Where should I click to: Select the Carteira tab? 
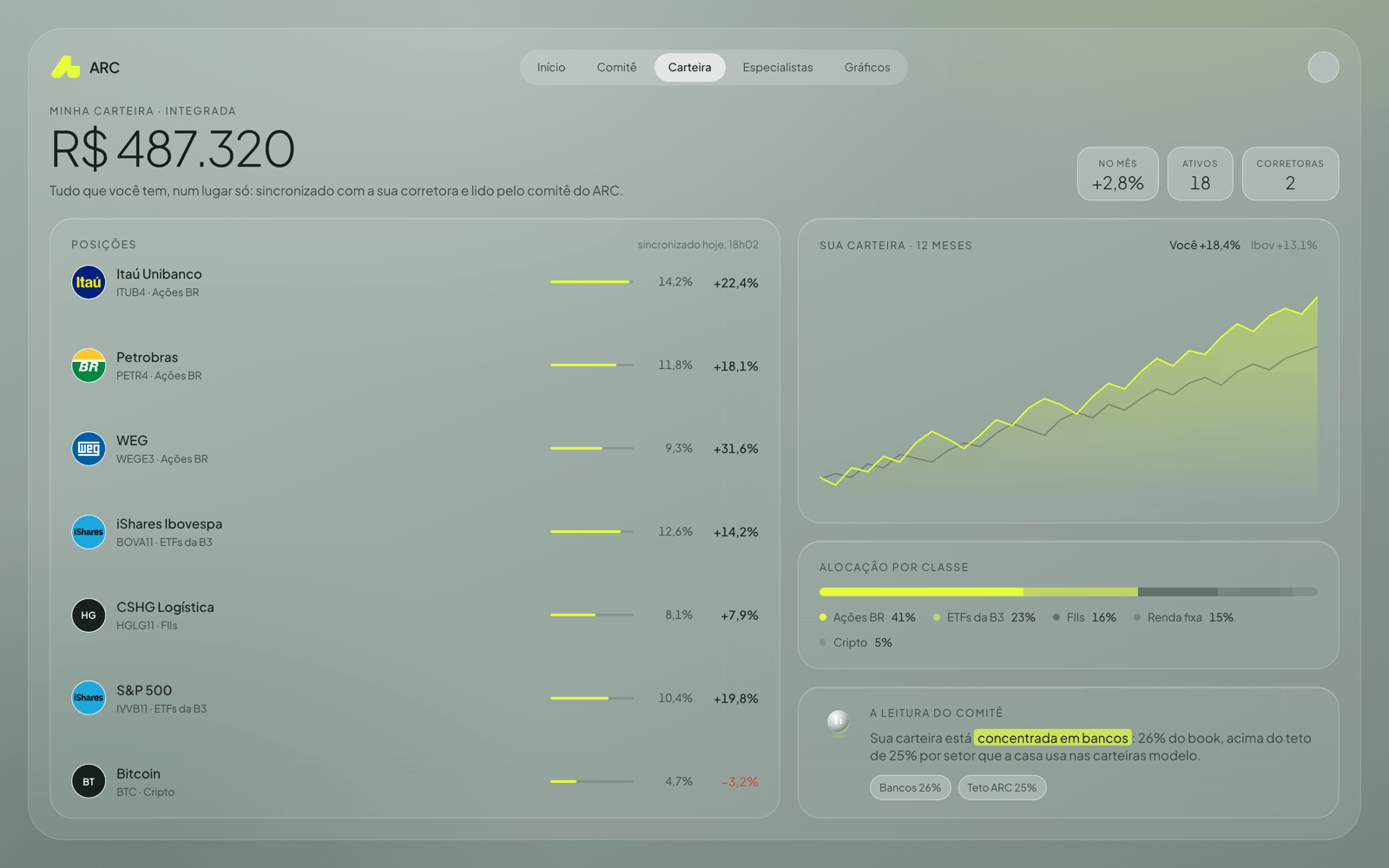pyautogui.click(x=690, y=68)
